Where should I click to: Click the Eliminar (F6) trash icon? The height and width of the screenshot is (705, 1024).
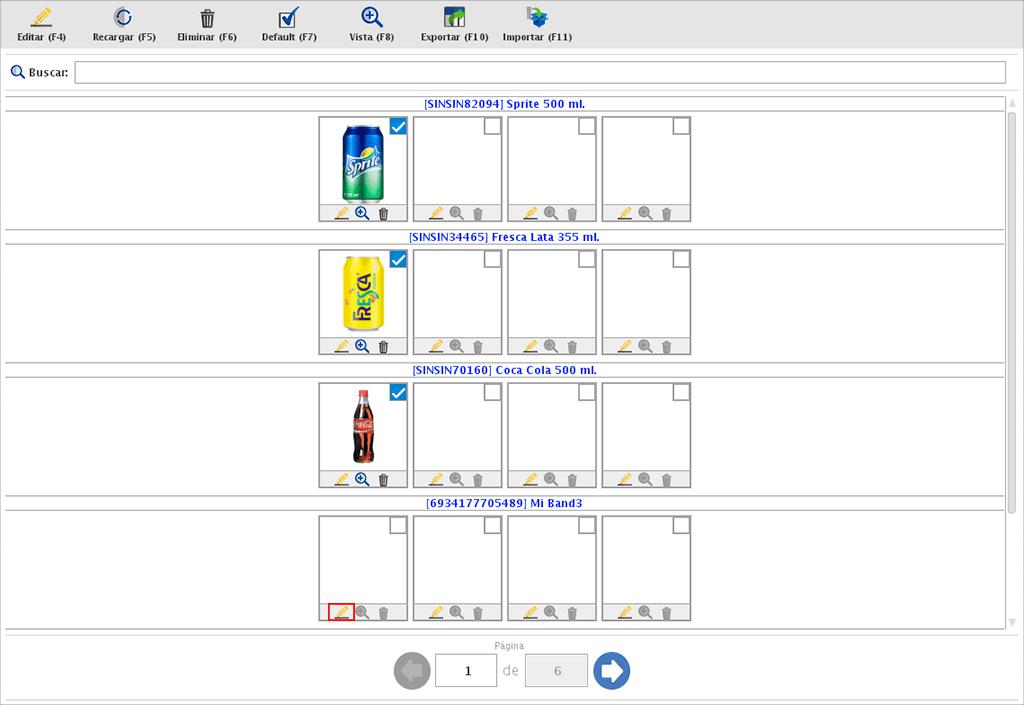(207, 18)
